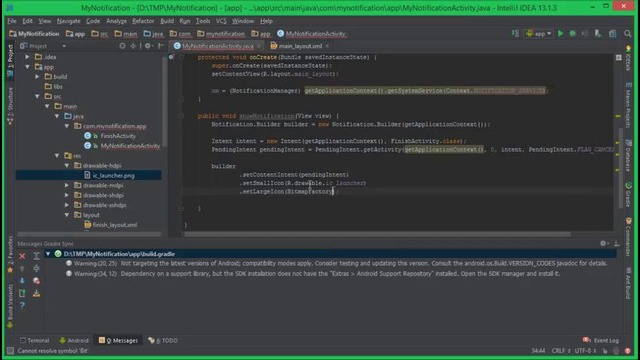This screenshot has width=640, height=360.
Task: Click mynotification breadcrumb in navigation bar
Action: click(221, 34)
